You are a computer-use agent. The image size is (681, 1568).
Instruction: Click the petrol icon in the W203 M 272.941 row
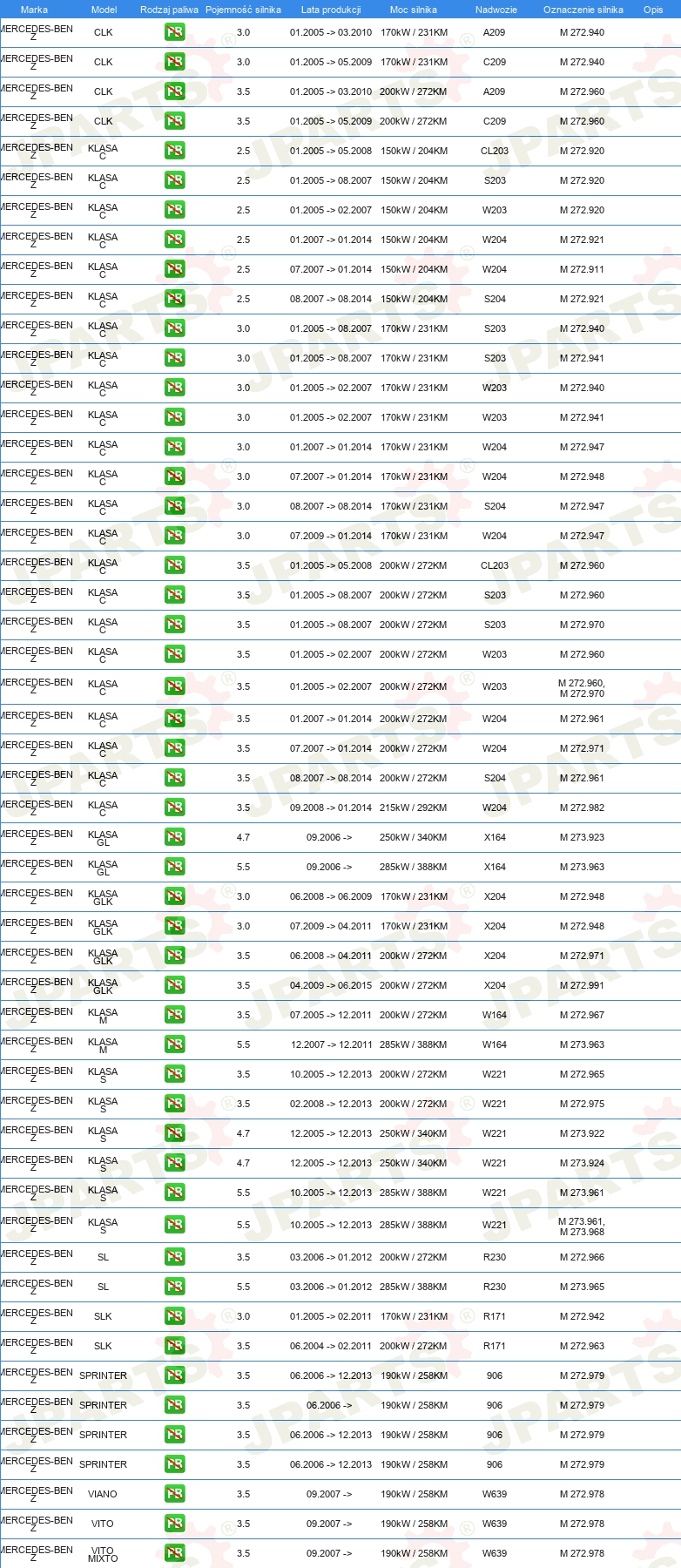coord(174,418)
